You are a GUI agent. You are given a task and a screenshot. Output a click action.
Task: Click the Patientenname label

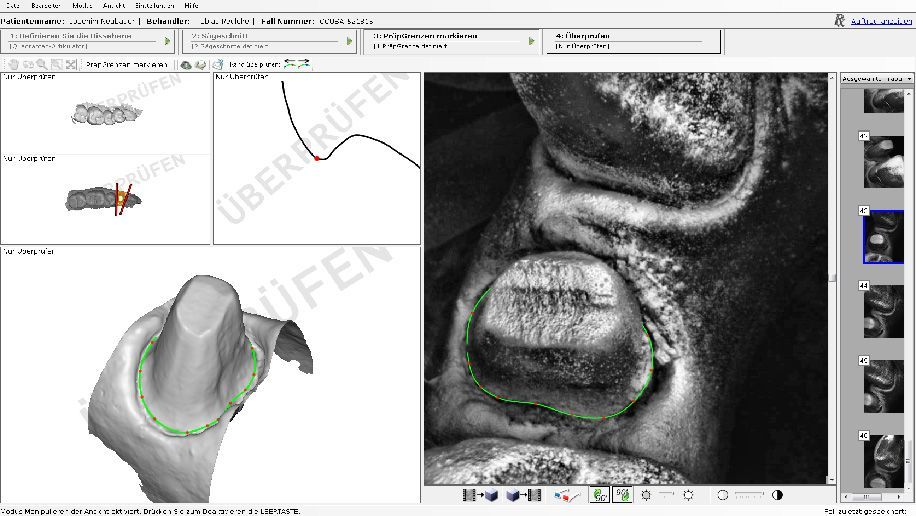(x=33, y=21)
